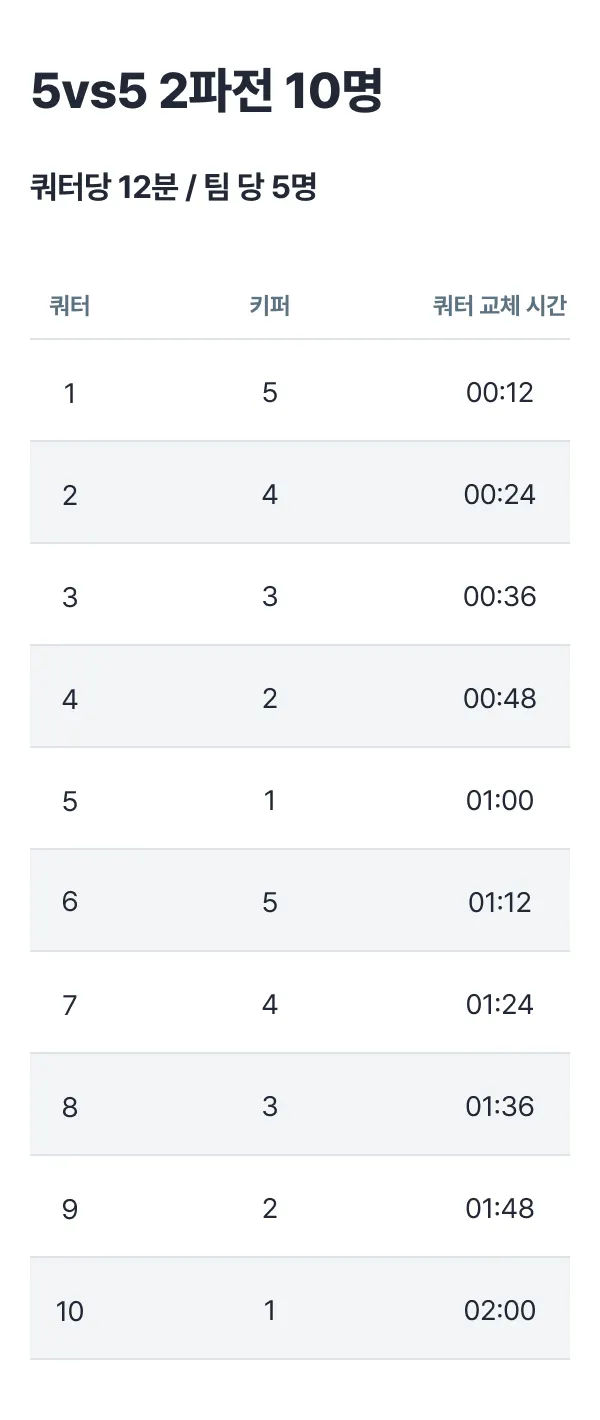Select the 00:36 substitution time cell
This screenshot has width=600, height=1420.
(x=500, y=596)
